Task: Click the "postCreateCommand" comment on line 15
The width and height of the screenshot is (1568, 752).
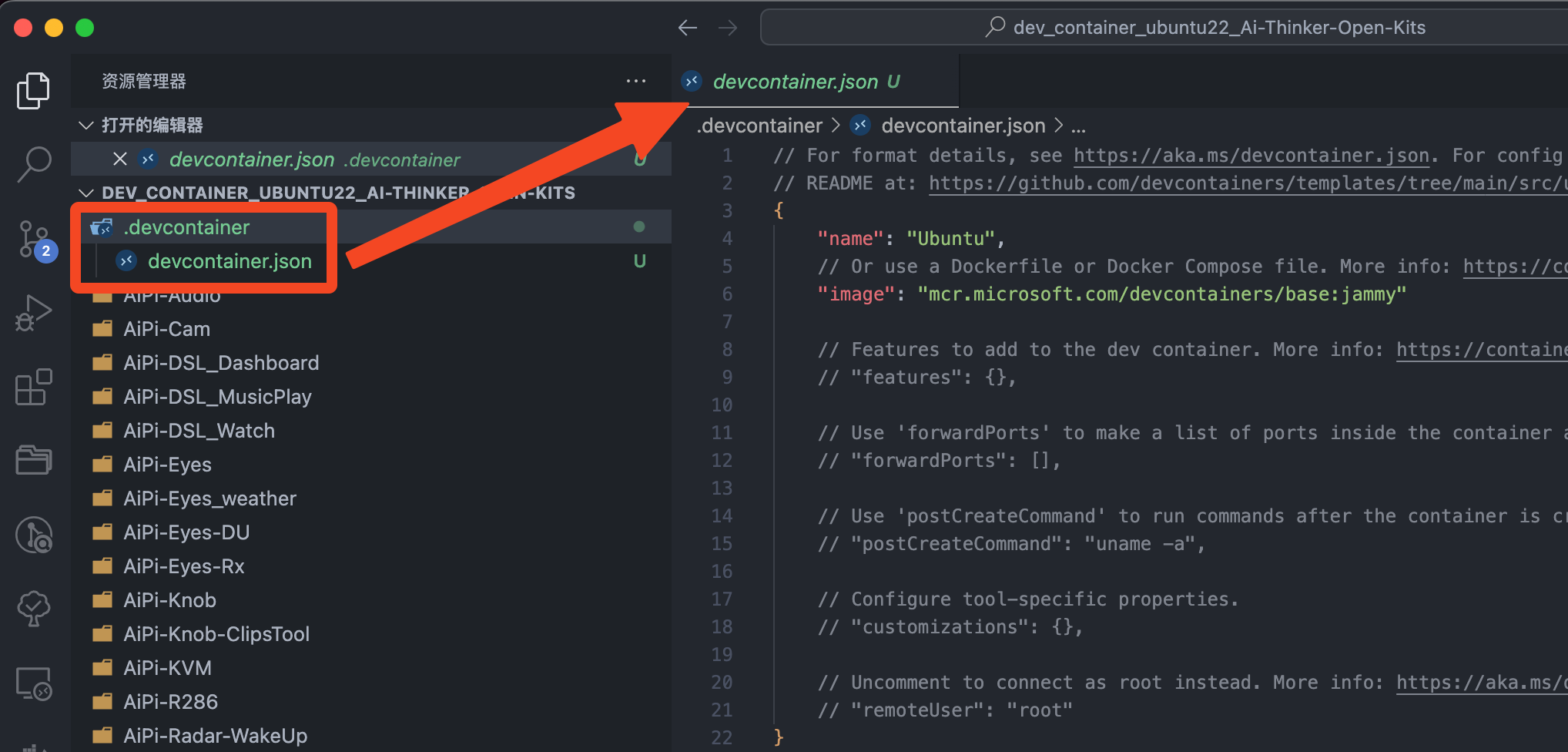Action: [x=1011, y=544]
